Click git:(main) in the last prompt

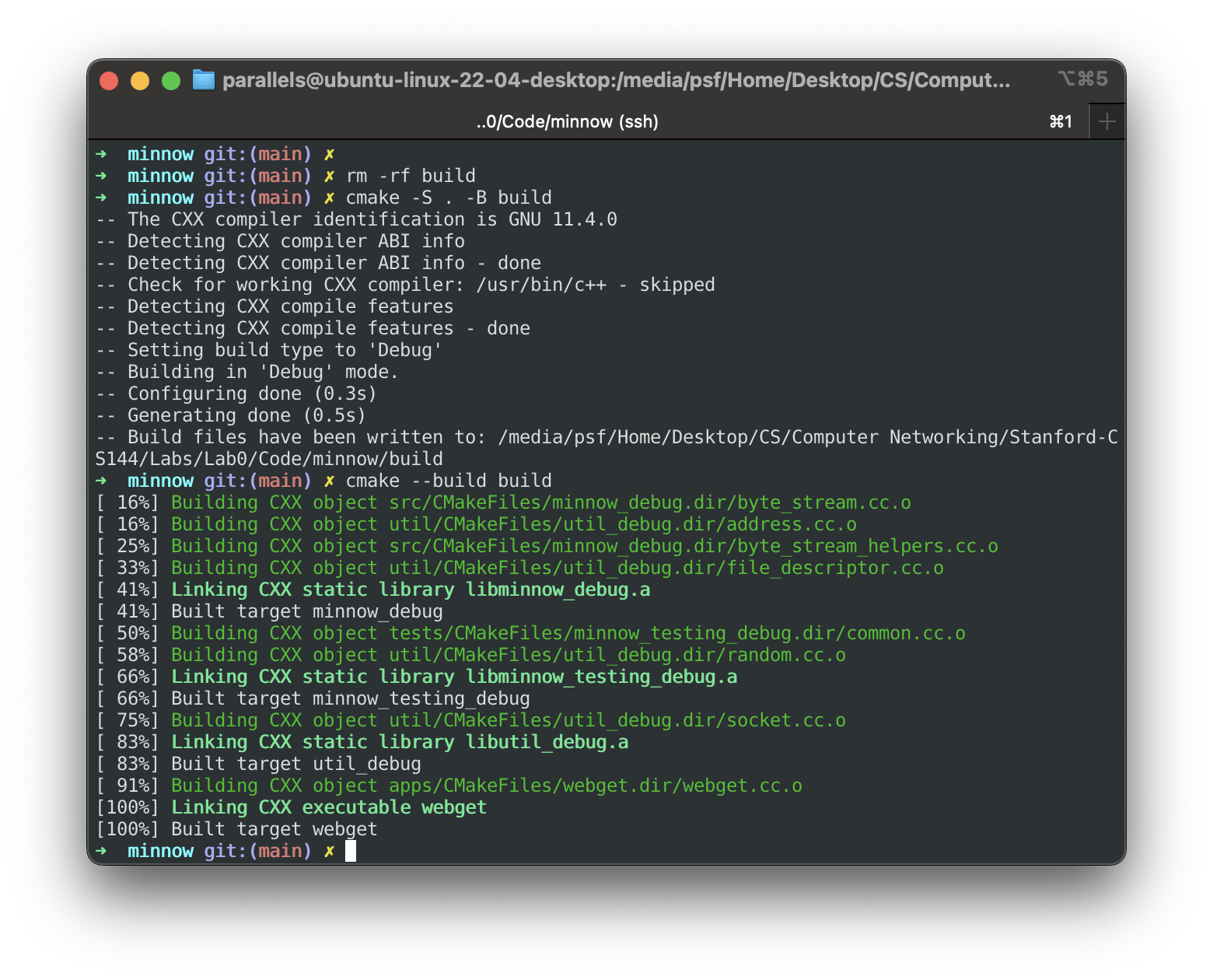pyautogui.click(x=257, y=851)
